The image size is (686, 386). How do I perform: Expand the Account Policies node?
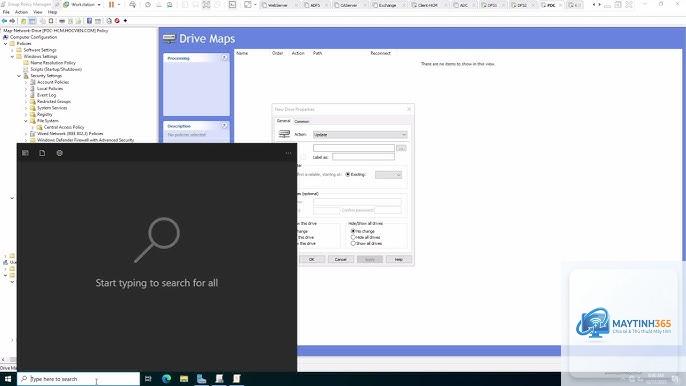pos(26,82)
